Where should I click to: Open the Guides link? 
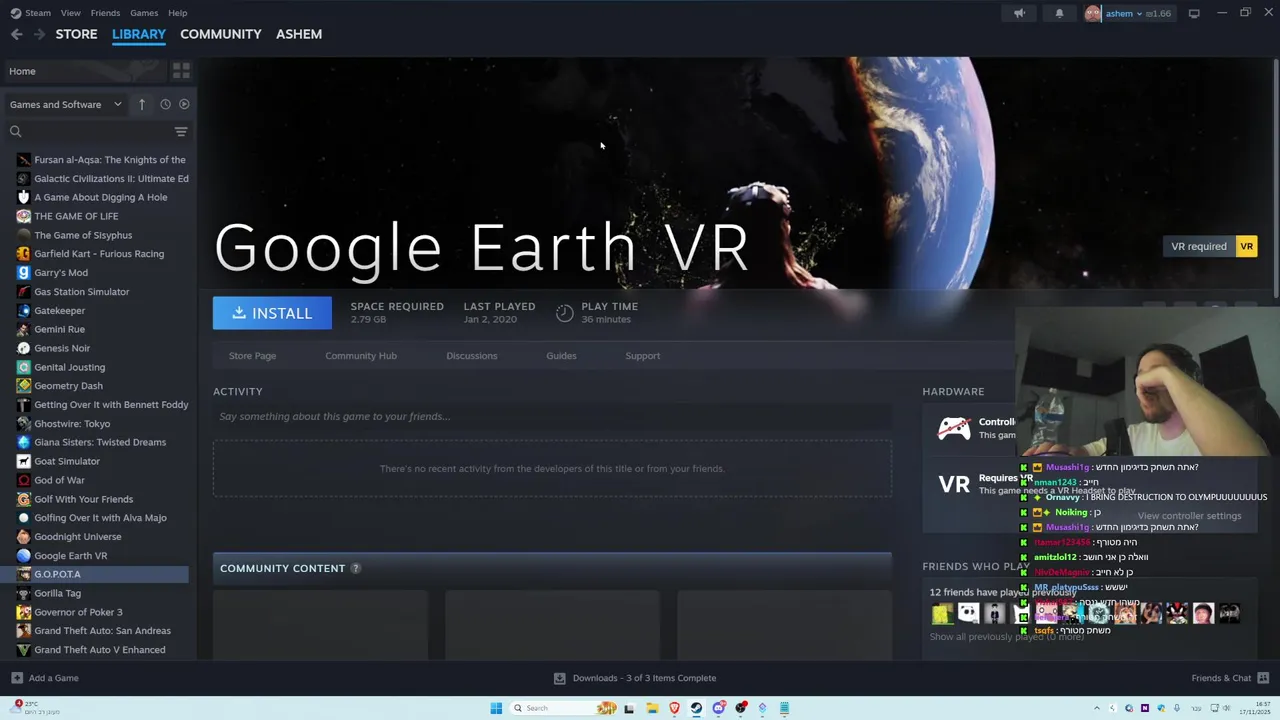561,356
